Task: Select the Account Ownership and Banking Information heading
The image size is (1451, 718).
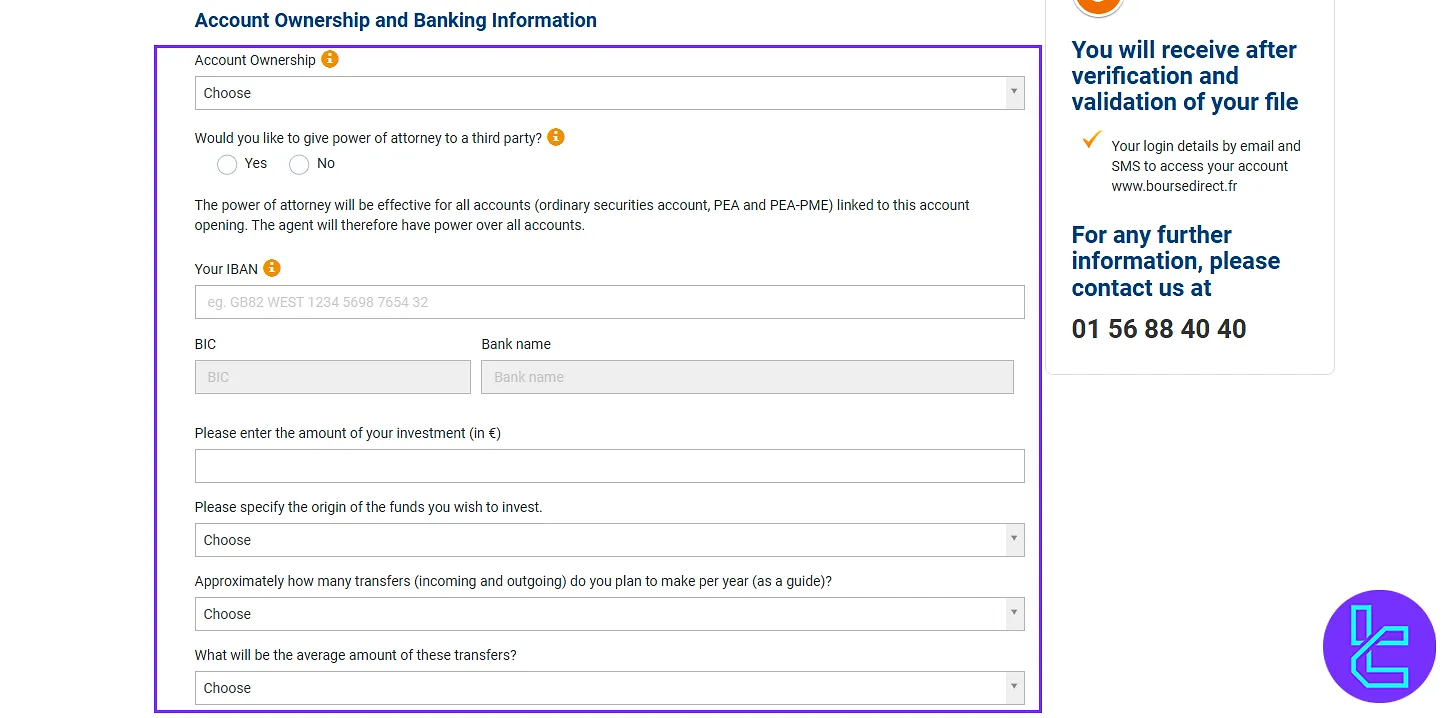Action: (x=395, y=20)
